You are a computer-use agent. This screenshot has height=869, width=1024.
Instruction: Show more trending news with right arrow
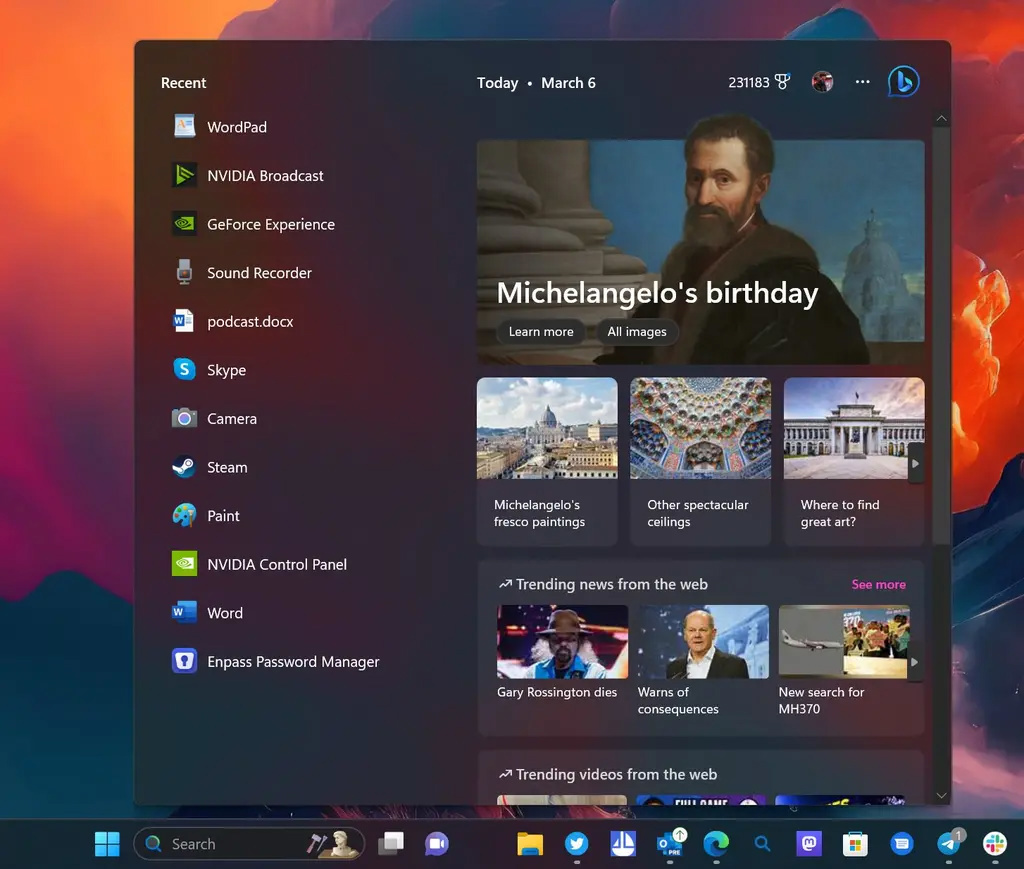coord(913,662)
